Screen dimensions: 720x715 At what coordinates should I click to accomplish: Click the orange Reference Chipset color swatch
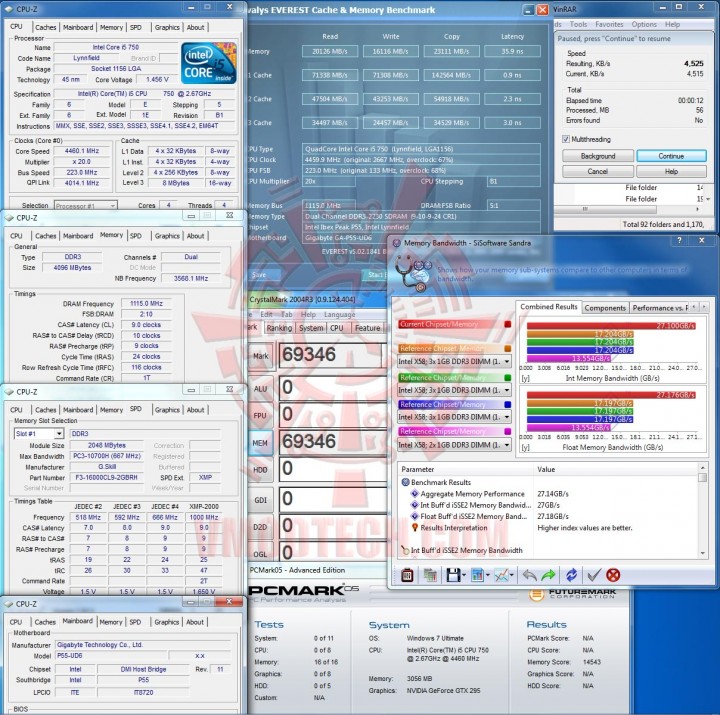507,349
